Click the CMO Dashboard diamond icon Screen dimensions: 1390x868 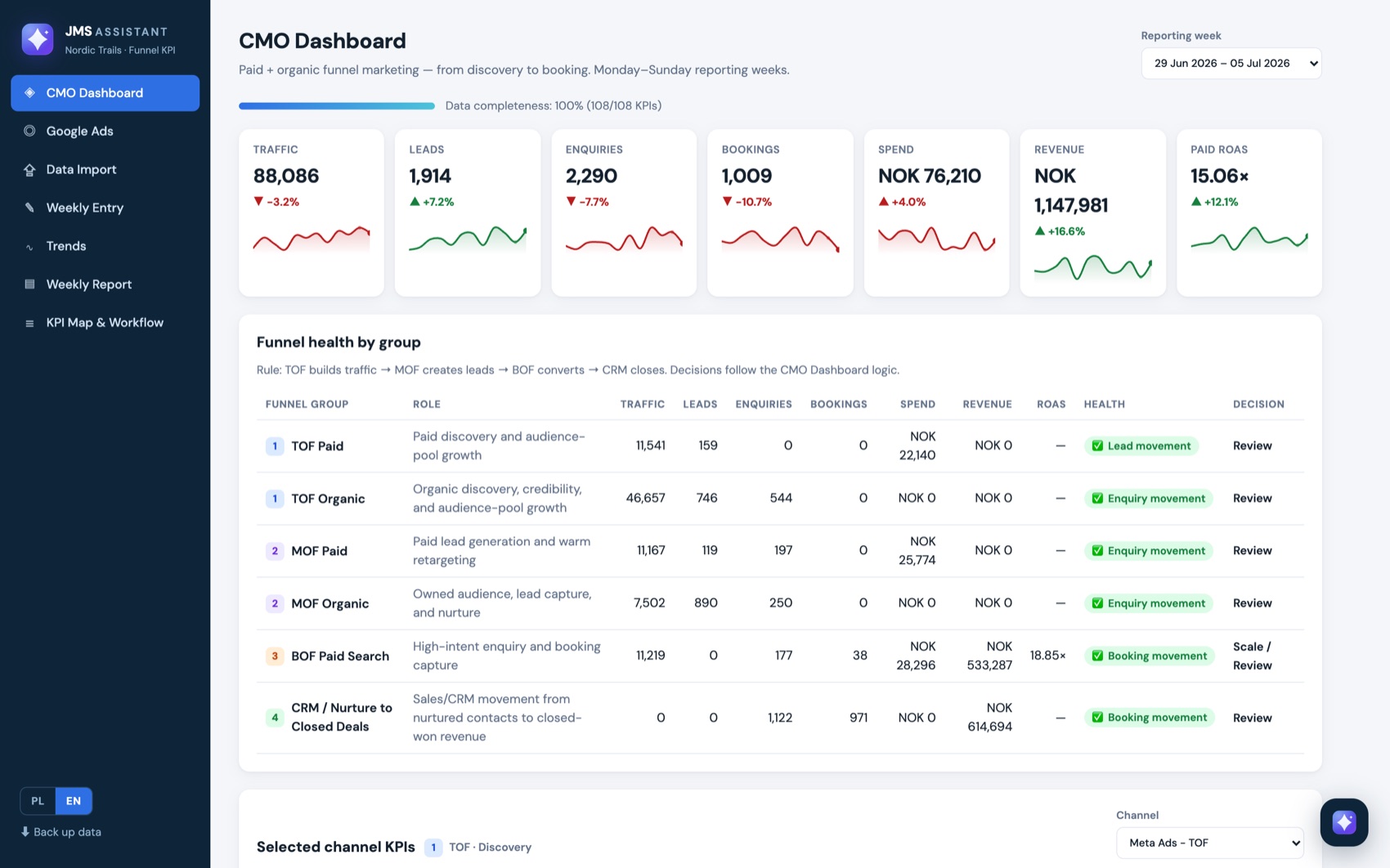point(29,93)
